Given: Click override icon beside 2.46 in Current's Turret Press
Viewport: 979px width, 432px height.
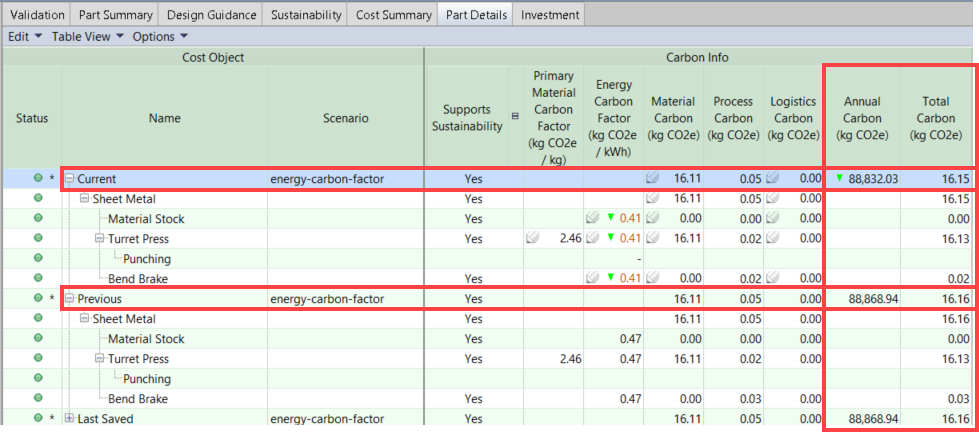Looking at the screenshot, I should (533, 238).
